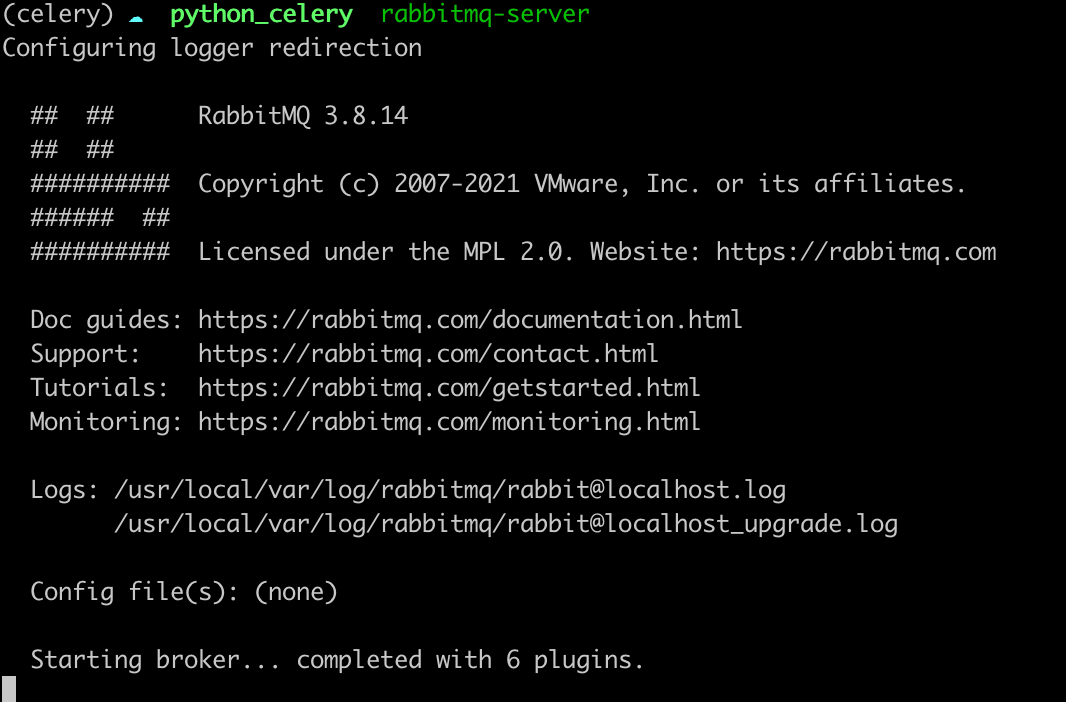Open the monitoring.html link

(449, 421)
